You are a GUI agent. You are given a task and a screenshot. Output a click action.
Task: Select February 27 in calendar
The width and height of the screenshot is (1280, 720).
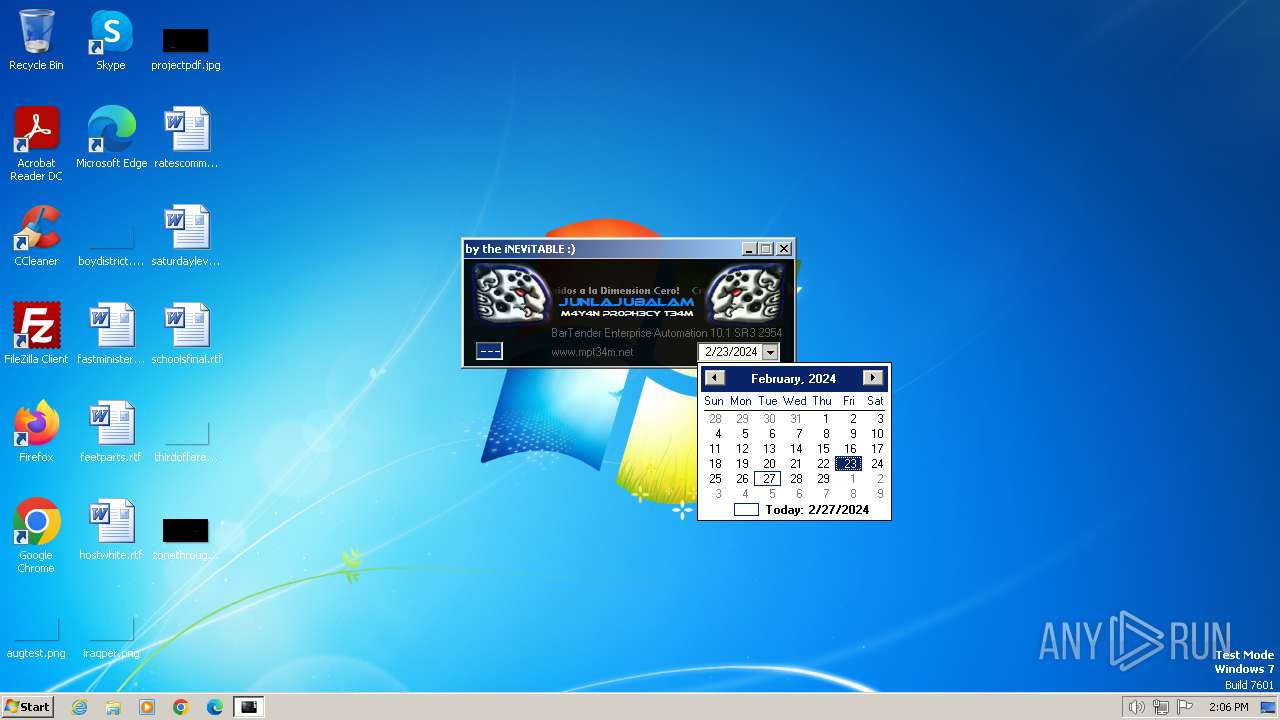pos(768,479)
